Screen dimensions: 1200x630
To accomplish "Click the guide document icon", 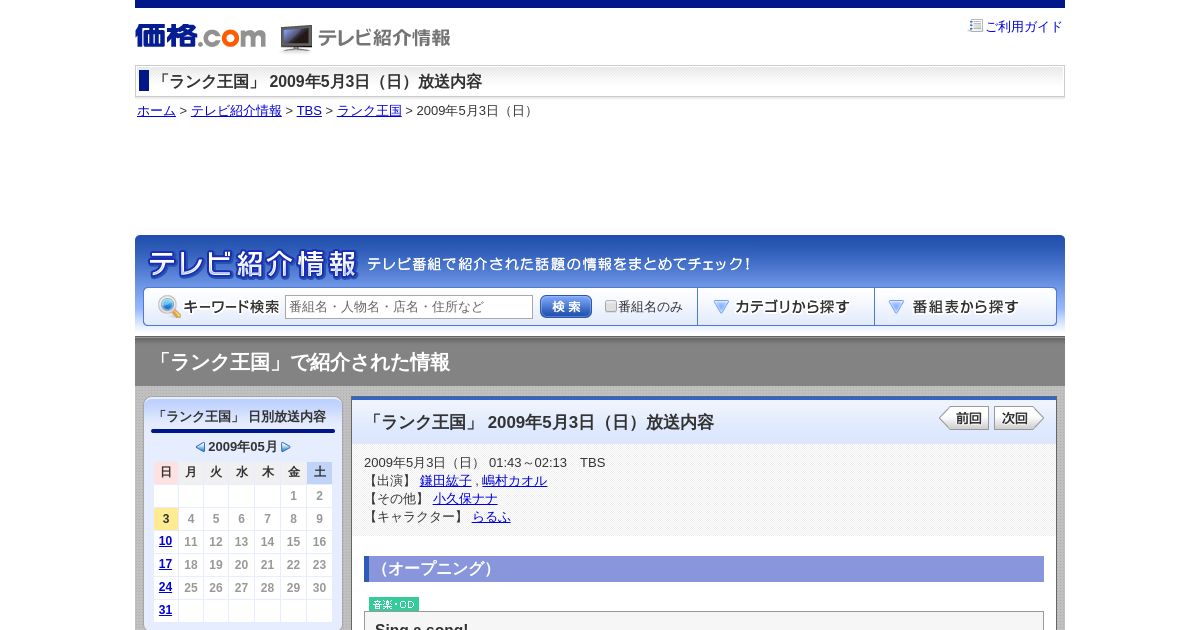I will tap(976, 26).
